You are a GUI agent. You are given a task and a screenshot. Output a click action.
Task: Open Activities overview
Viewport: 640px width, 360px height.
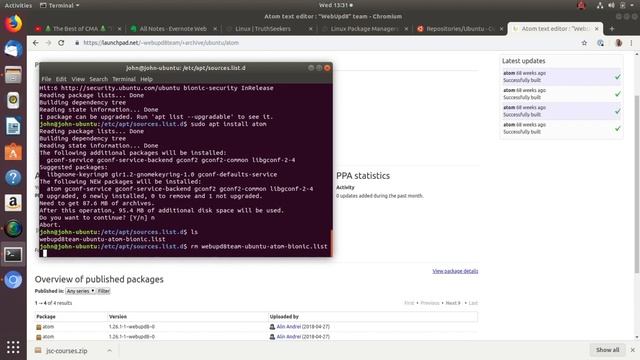[x=18, y=5]
